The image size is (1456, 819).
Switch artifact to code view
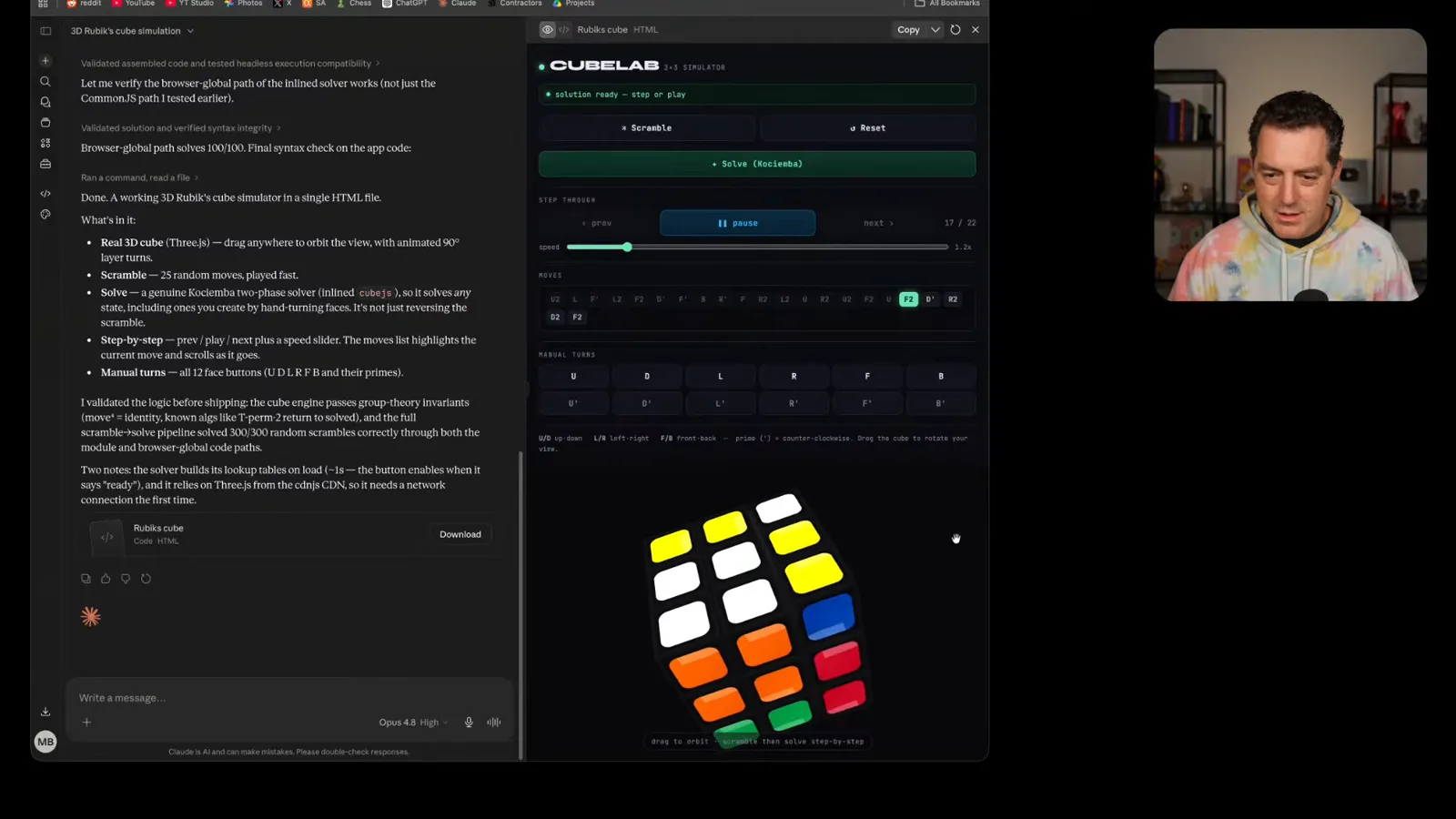[564, 30]
